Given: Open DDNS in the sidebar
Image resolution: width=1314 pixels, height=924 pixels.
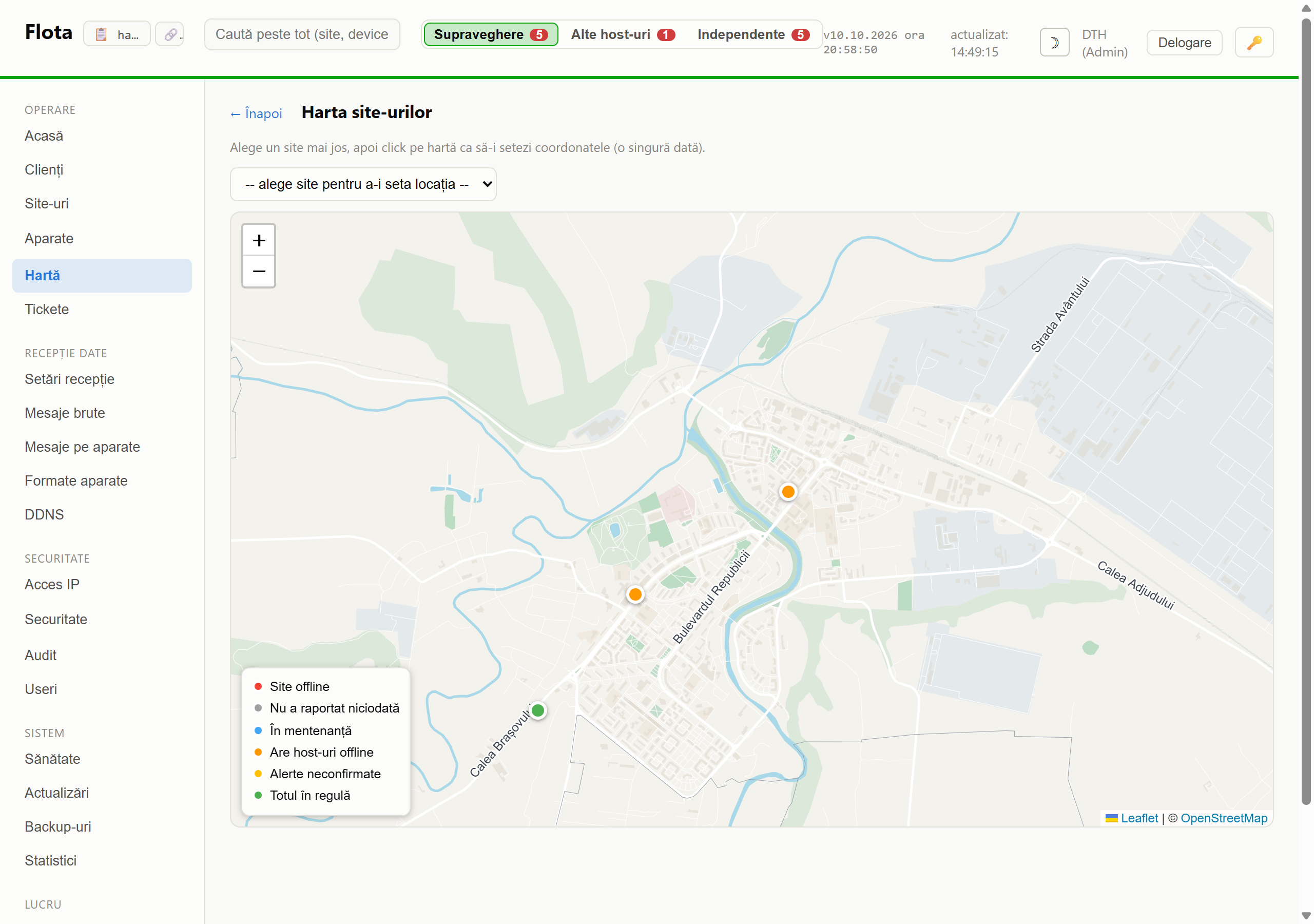Looking at the screenshot, I should click(102, 515).
